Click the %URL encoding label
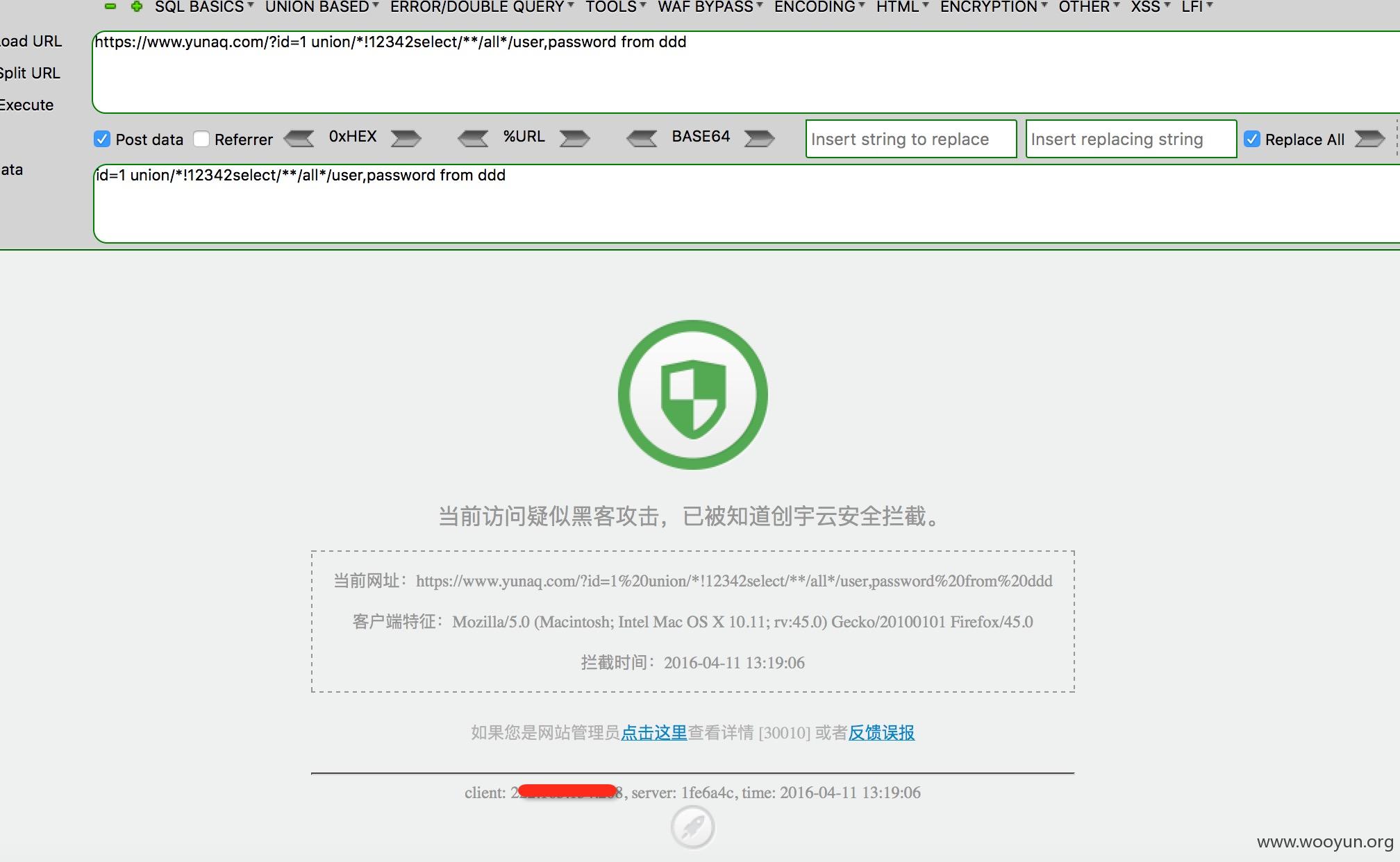This screenshot has width=1400, height=862. (x=524, y=137)
